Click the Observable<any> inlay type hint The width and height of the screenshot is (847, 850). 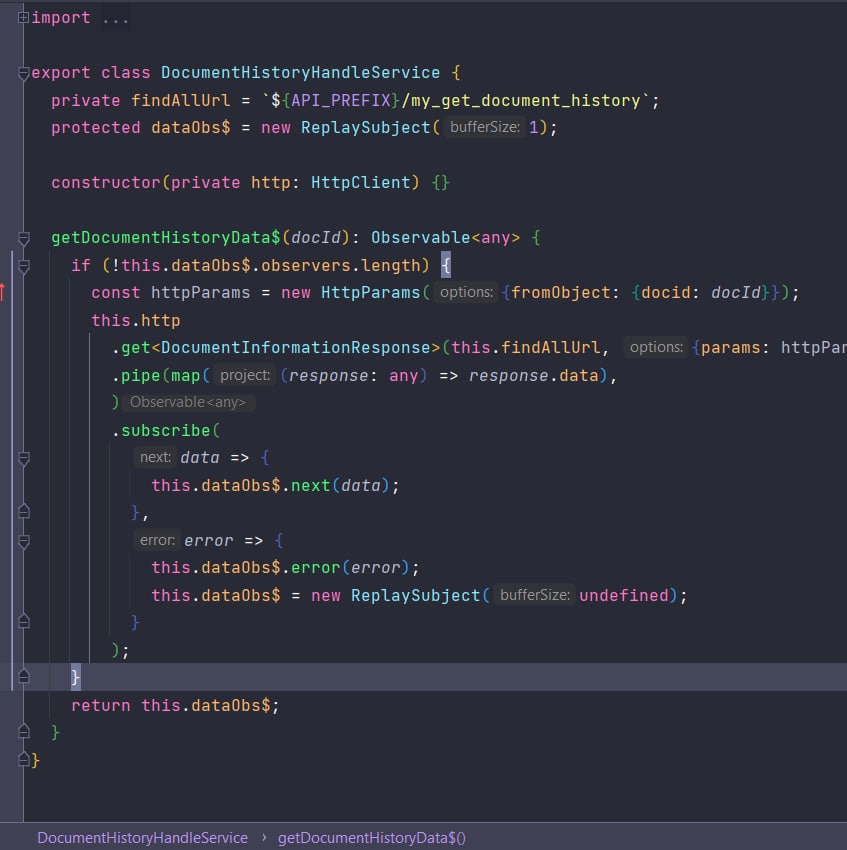tap(188, 402)
